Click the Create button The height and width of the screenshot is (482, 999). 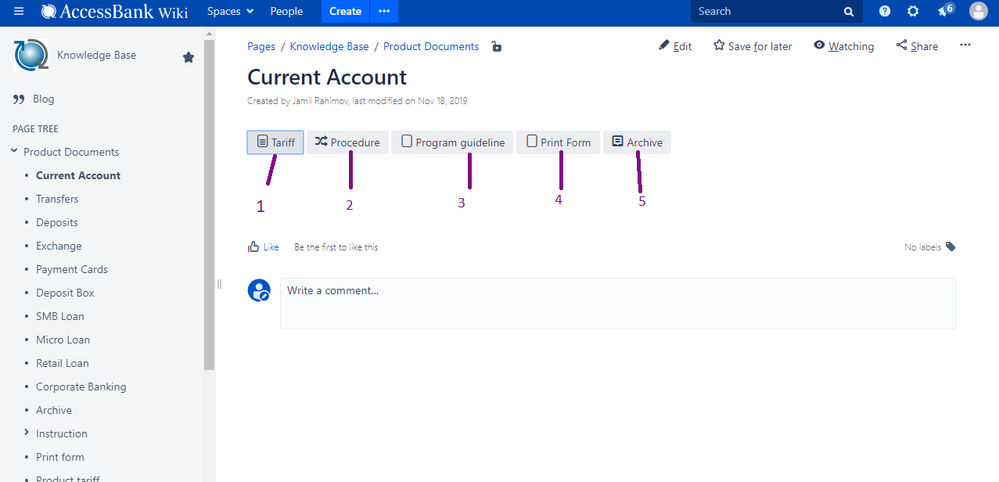[x=345, y=11]
